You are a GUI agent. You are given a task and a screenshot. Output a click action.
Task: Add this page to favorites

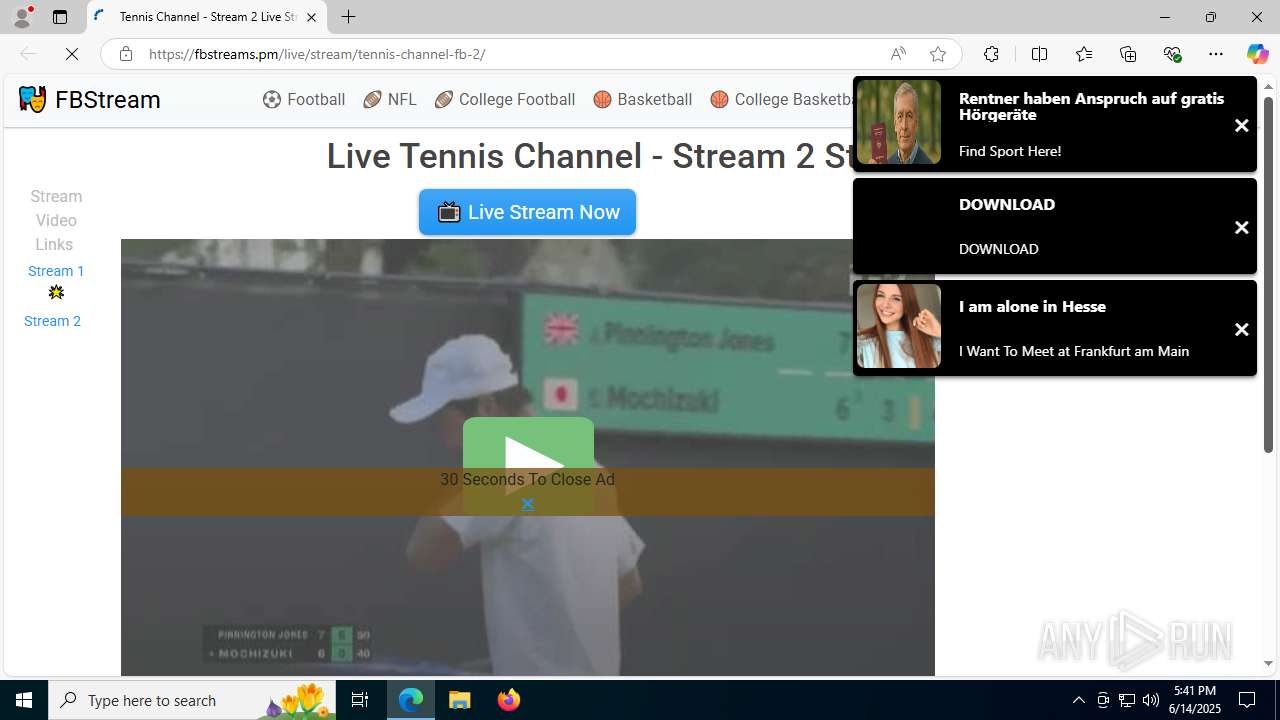[938, 54]
